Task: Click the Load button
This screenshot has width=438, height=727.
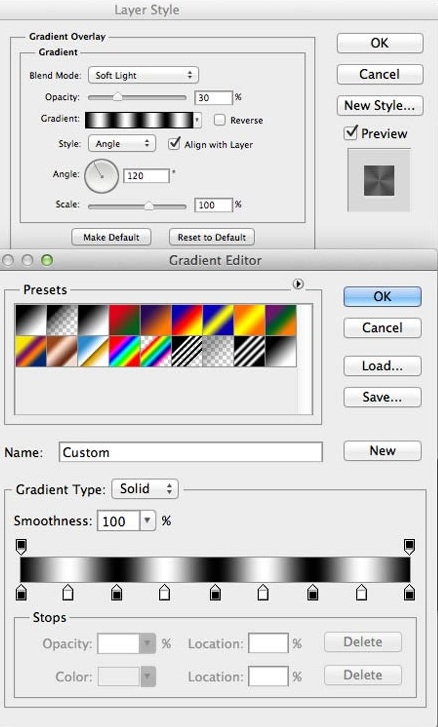Action: coord(382,366)
